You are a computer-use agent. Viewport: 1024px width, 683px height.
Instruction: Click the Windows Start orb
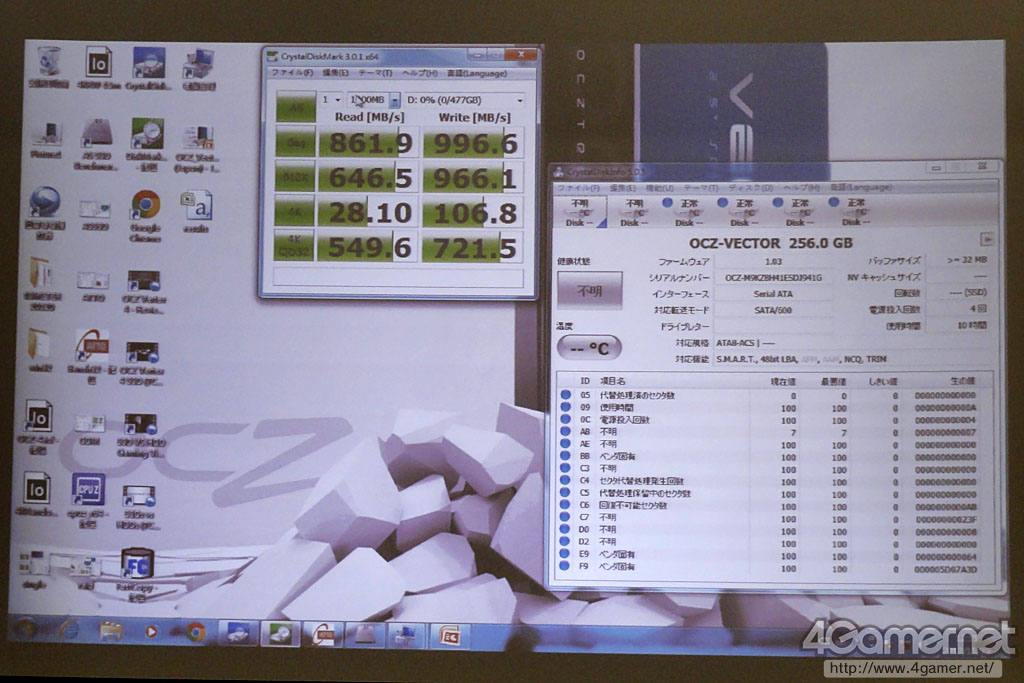pyautogui.click(x=26, y=630)
